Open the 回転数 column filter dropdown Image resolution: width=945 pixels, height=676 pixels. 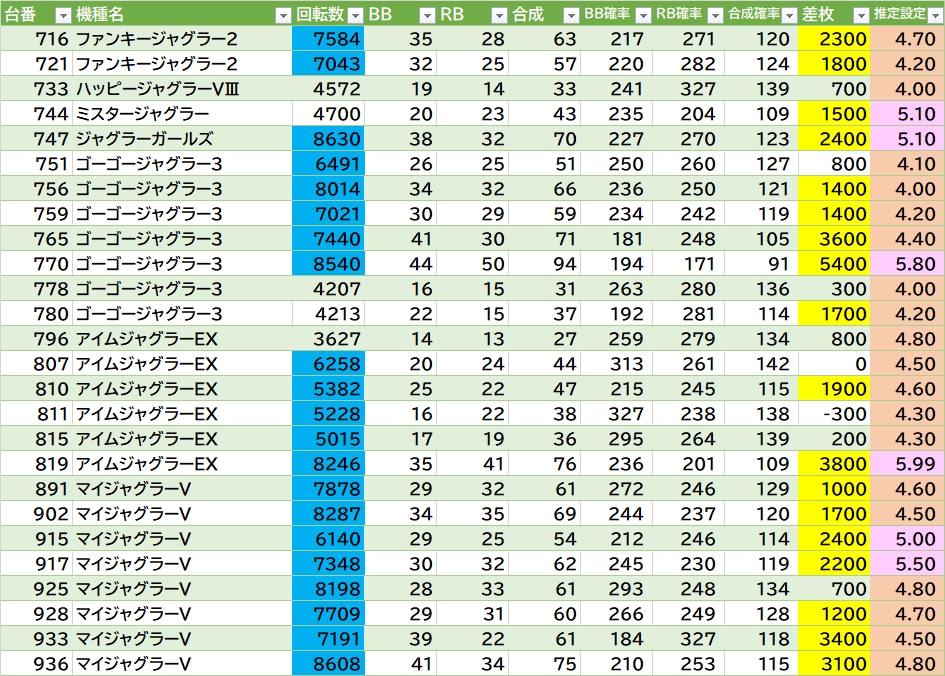356,15
